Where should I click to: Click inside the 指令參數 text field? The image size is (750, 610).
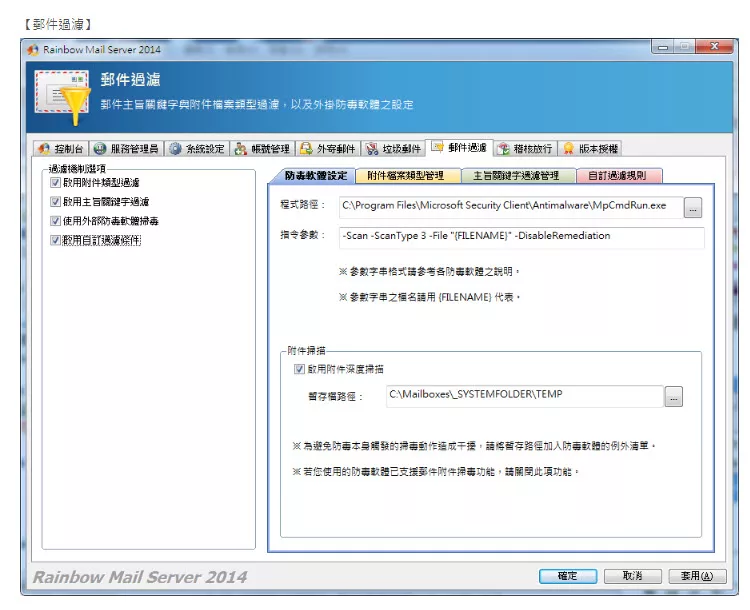520,236
